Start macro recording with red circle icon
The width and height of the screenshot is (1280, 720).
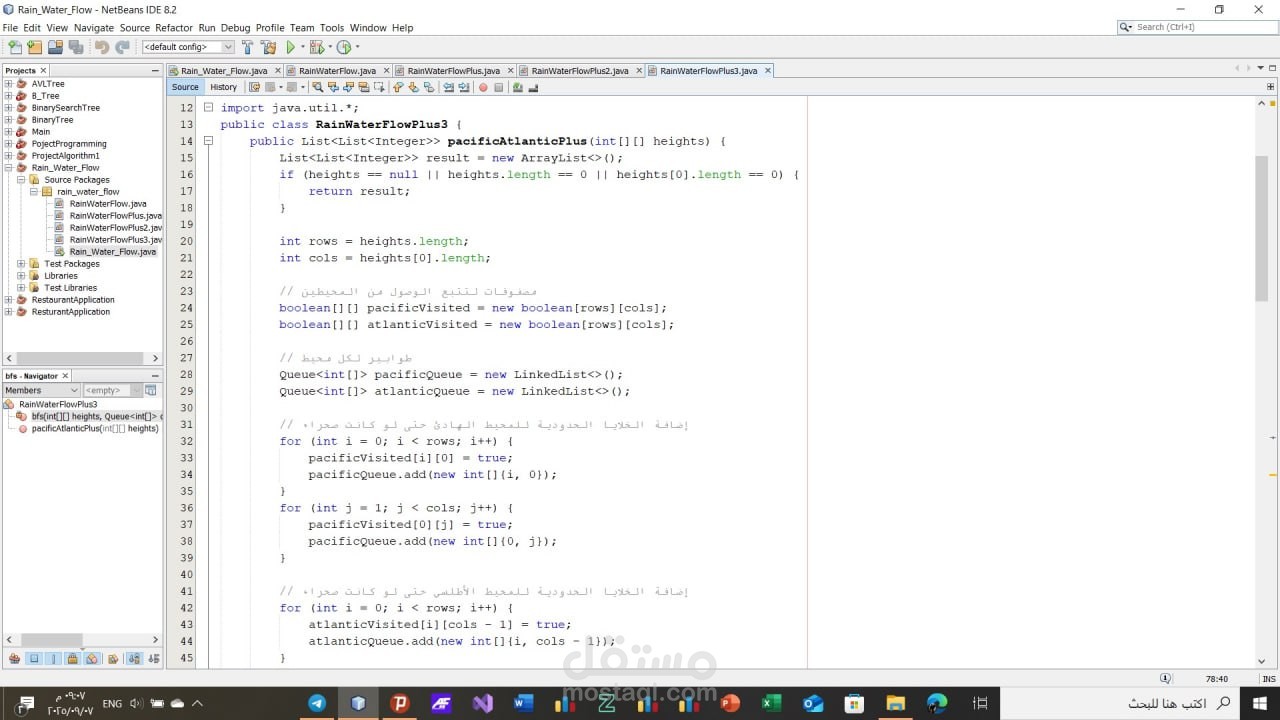coord(483,87)
